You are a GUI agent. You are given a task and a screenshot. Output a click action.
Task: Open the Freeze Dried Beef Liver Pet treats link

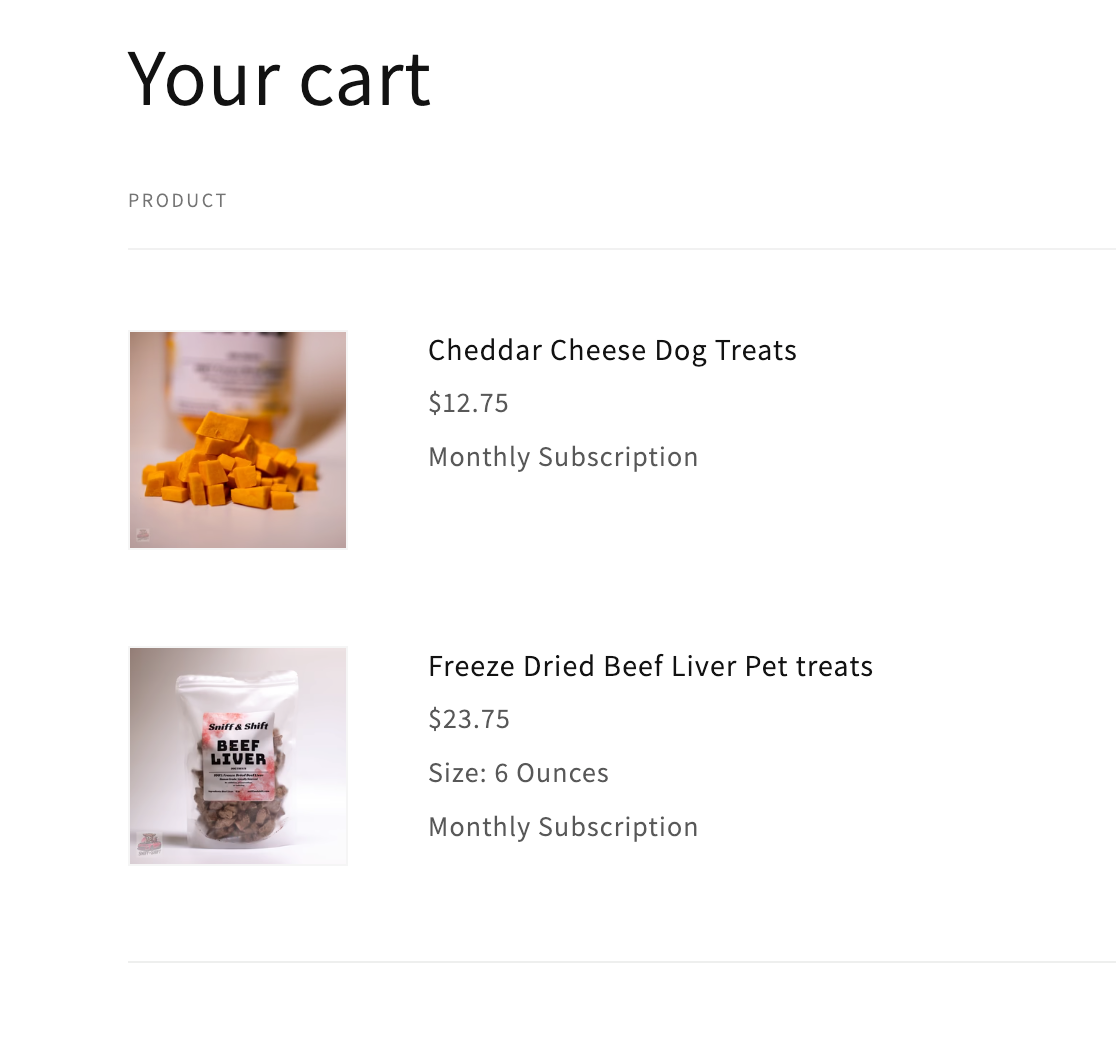[650, 666]
